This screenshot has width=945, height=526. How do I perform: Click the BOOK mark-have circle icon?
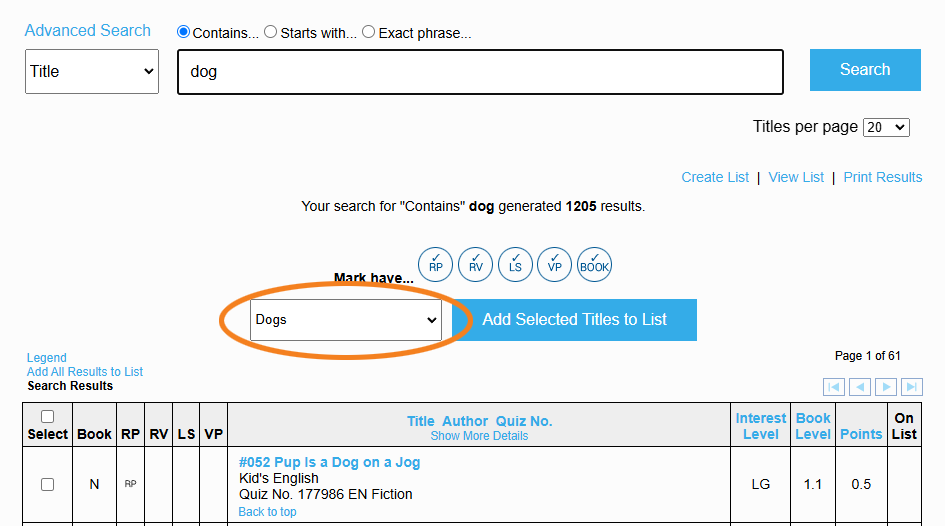click(594, 265)
